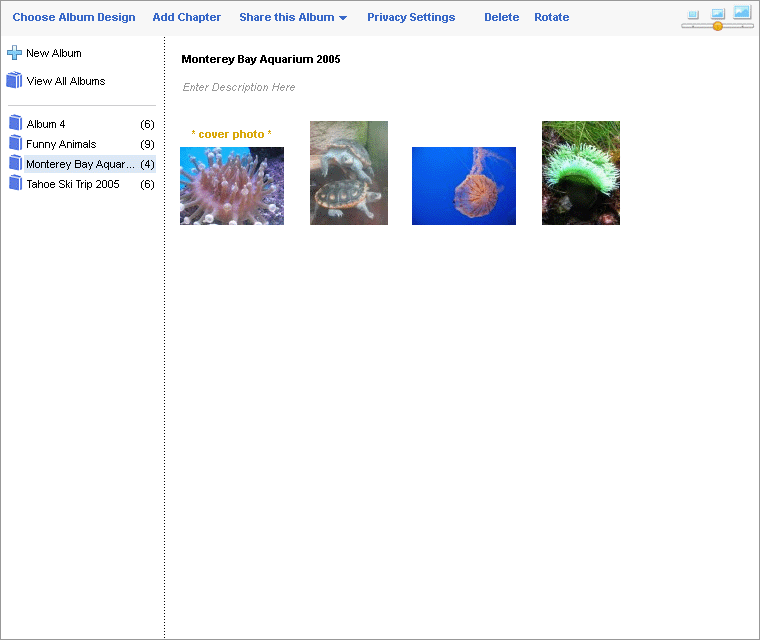Open the Funny Animals album
The image size is (760, 640).
click(x=61, y=144)
